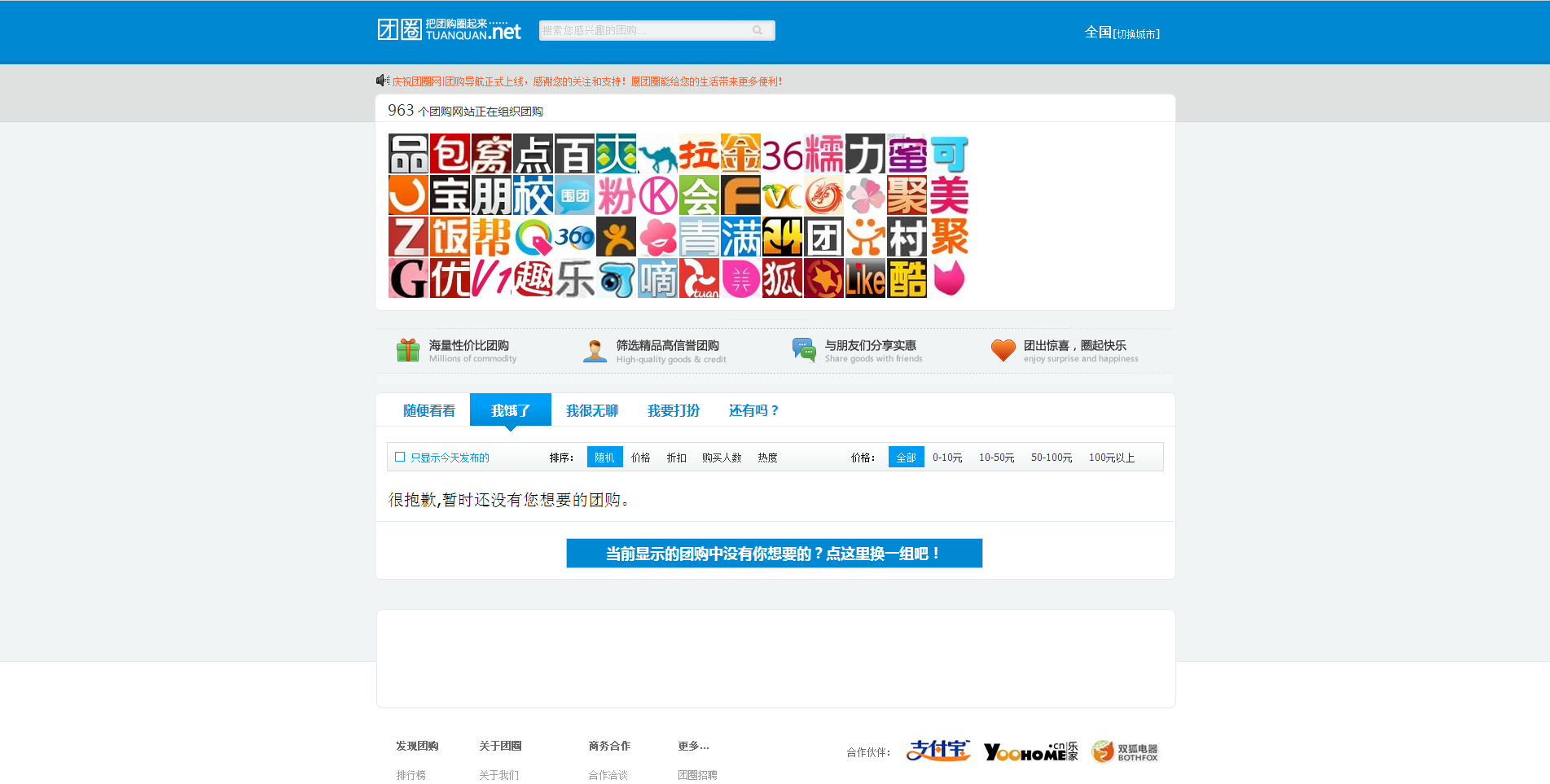This screenshot has width=1550, height=784.
Task: Filter price to 100元以上
Action: [1112, 458]
